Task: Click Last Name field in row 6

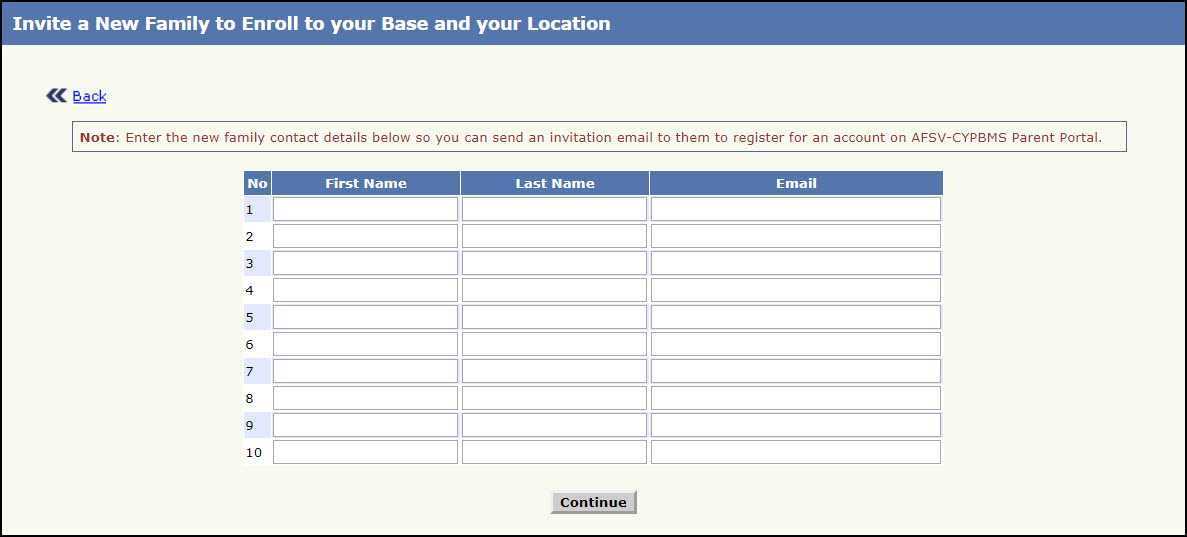Action: [554, 344]
